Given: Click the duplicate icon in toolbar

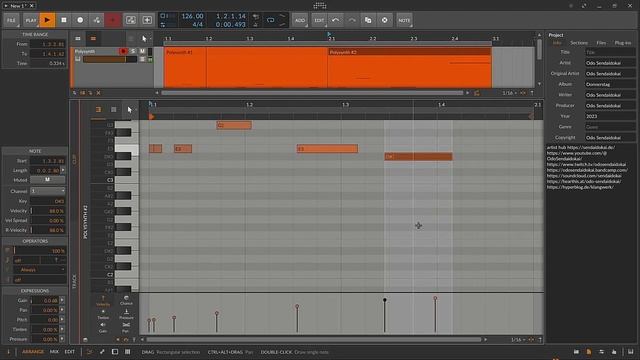Looking at the screenshot, I should 368,20.
